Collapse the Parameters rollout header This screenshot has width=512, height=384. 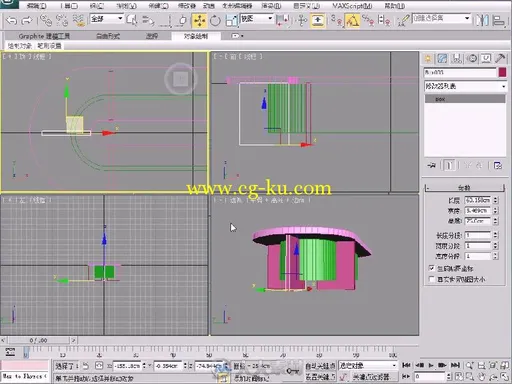(465, 188)
